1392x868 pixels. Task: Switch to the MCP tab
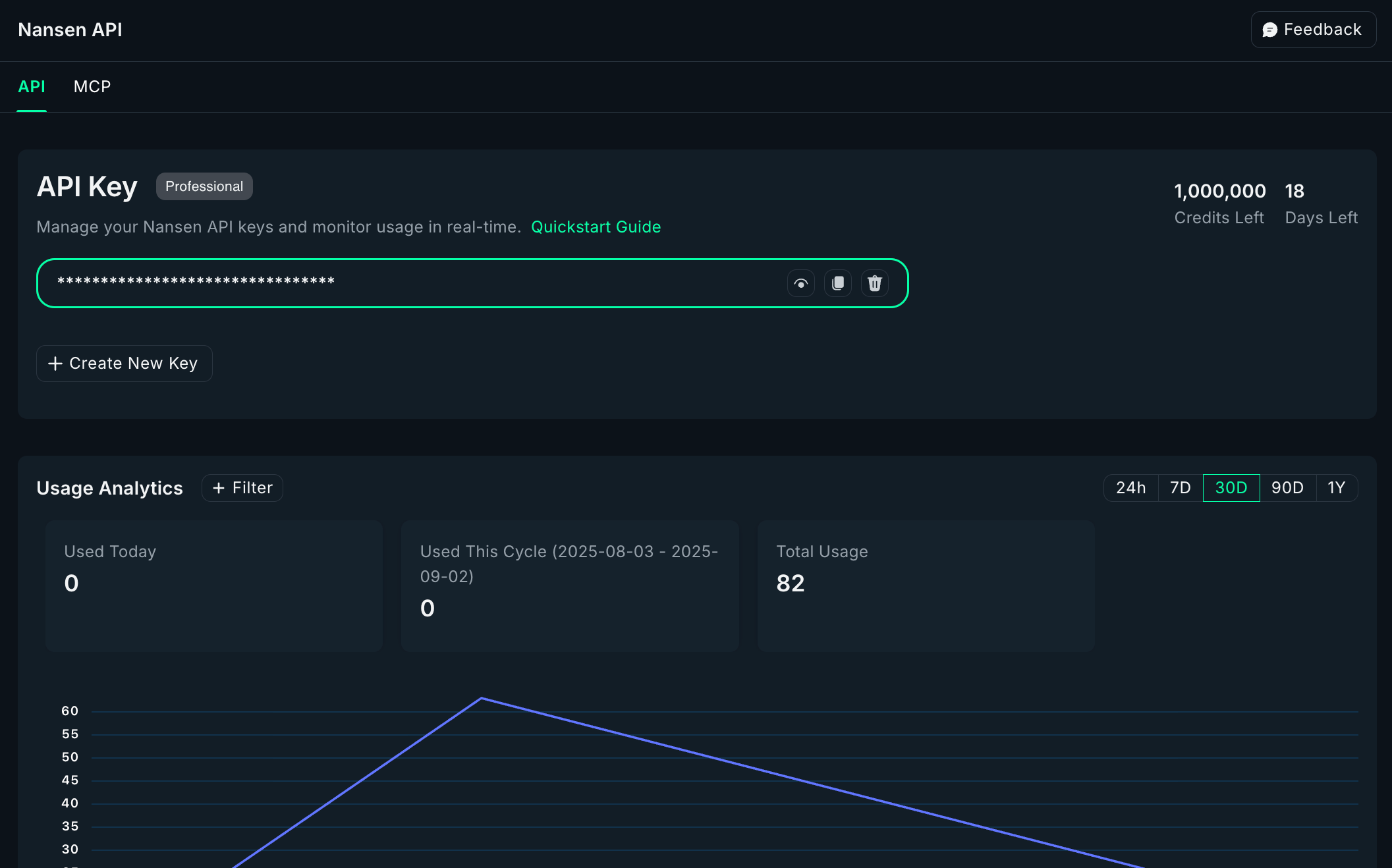click(92, 86)
